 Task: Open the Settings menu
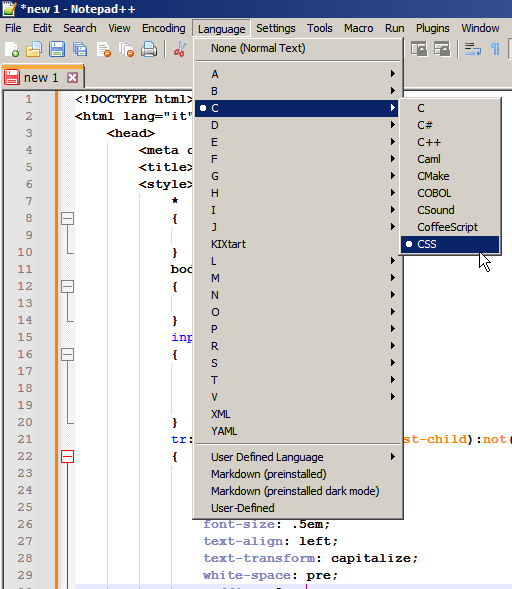point(276,29)
